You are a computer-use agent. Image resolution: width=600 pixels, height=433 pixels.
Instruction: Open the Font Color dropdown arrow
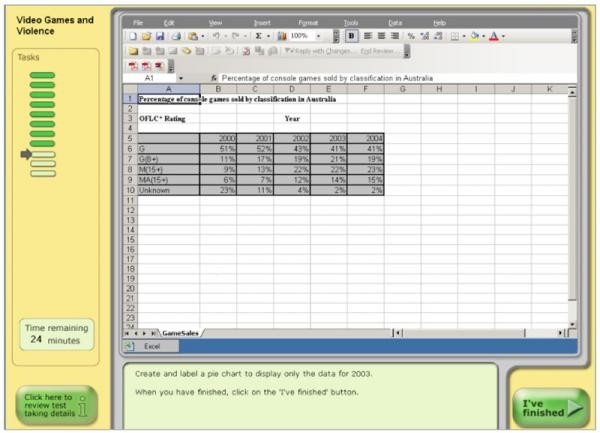(504, 36)
